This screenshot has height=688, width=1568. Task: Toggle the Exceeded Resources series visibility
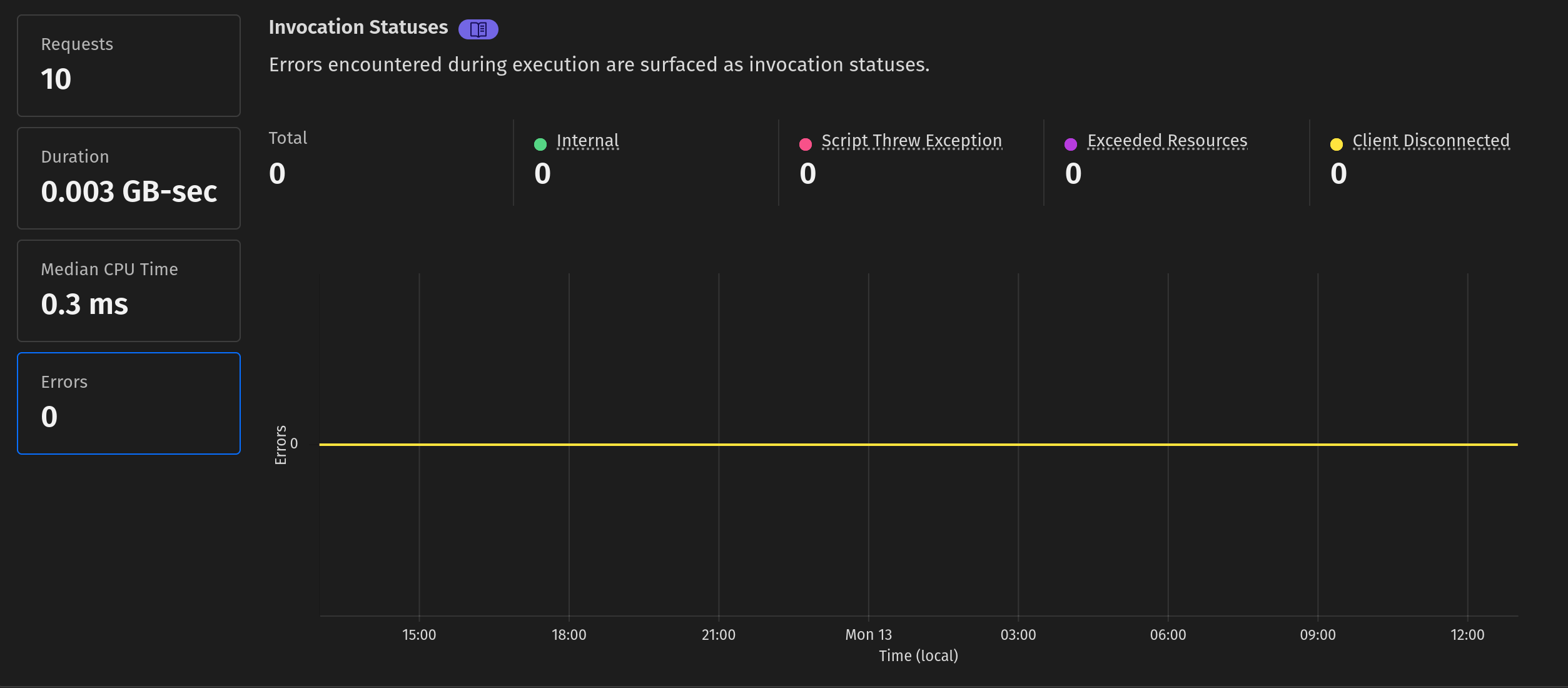1166,140
